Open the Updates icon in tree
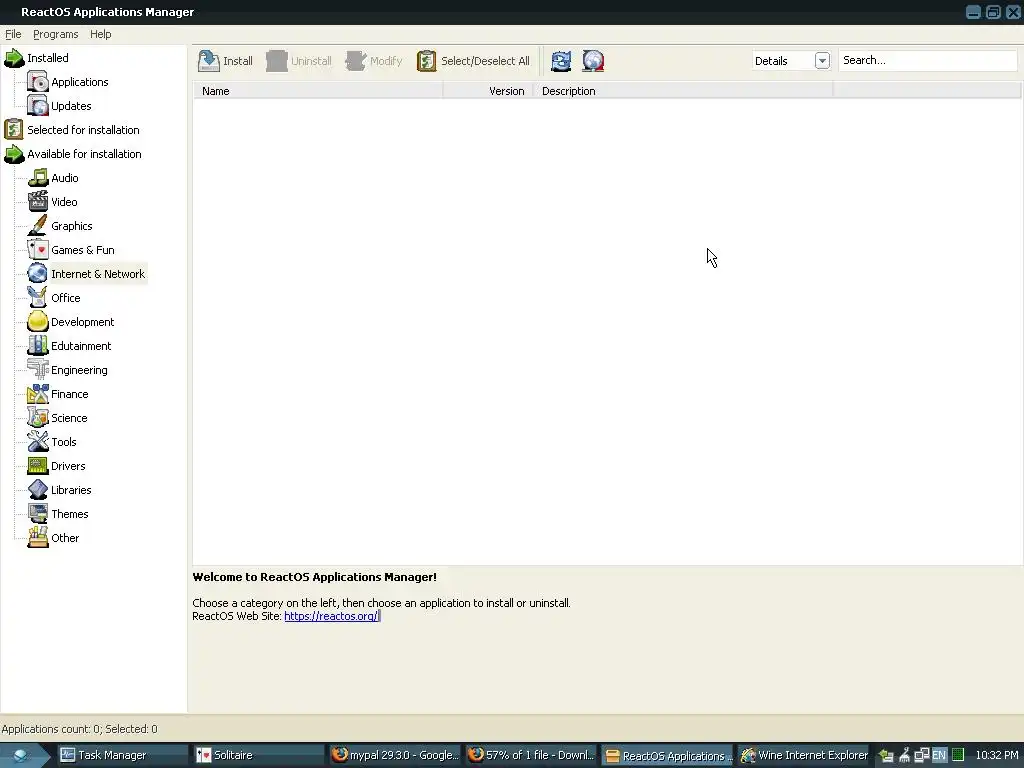 pyautogui.click(x=38, y=106)
